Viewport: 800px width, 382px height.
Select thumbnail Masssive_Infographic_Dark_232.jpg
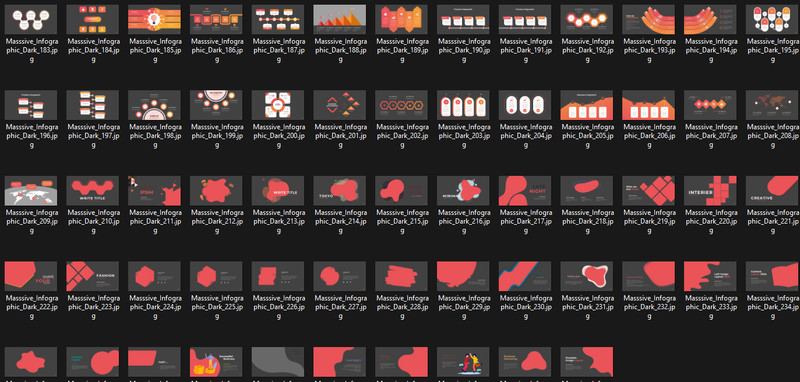click(648, 276)
